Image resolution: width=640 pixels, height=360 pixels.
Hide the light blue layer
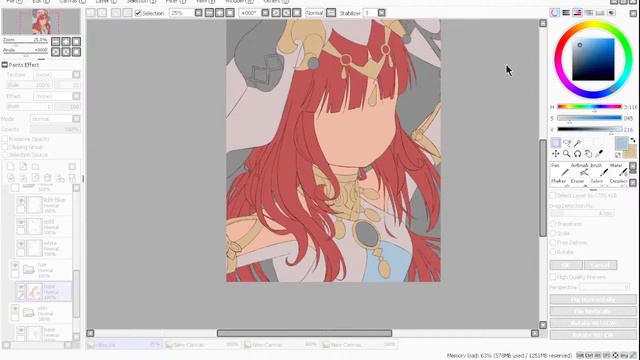point(20,200)
